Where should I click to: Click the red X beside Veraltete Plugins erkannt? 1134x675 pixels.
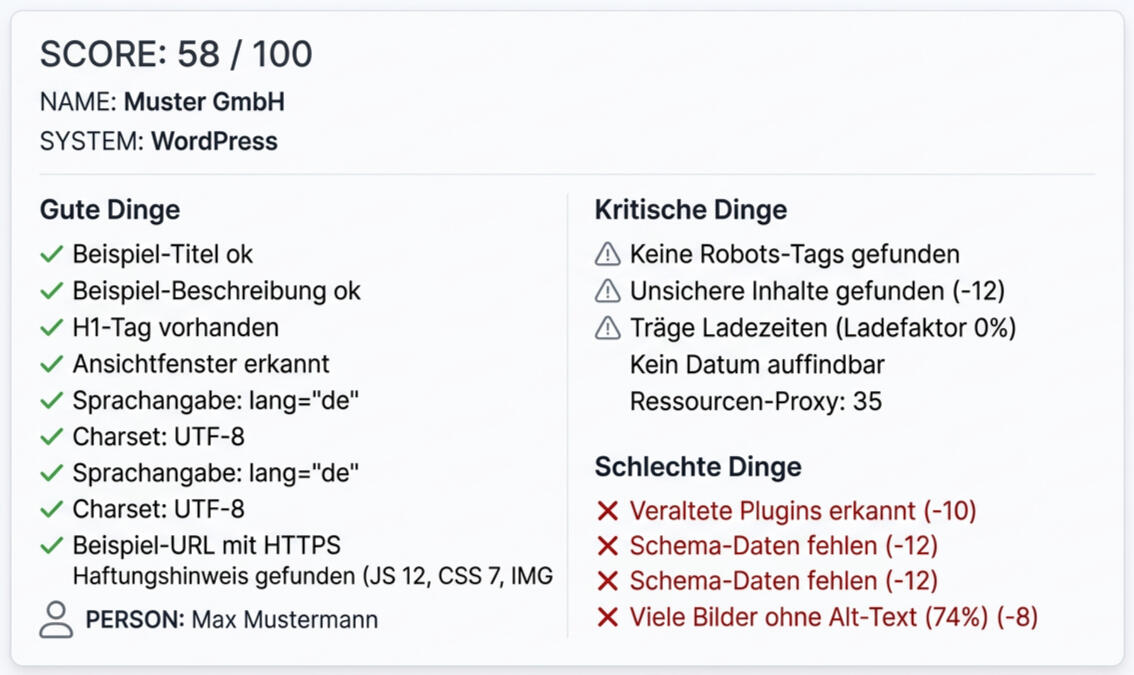coord(607,511)
